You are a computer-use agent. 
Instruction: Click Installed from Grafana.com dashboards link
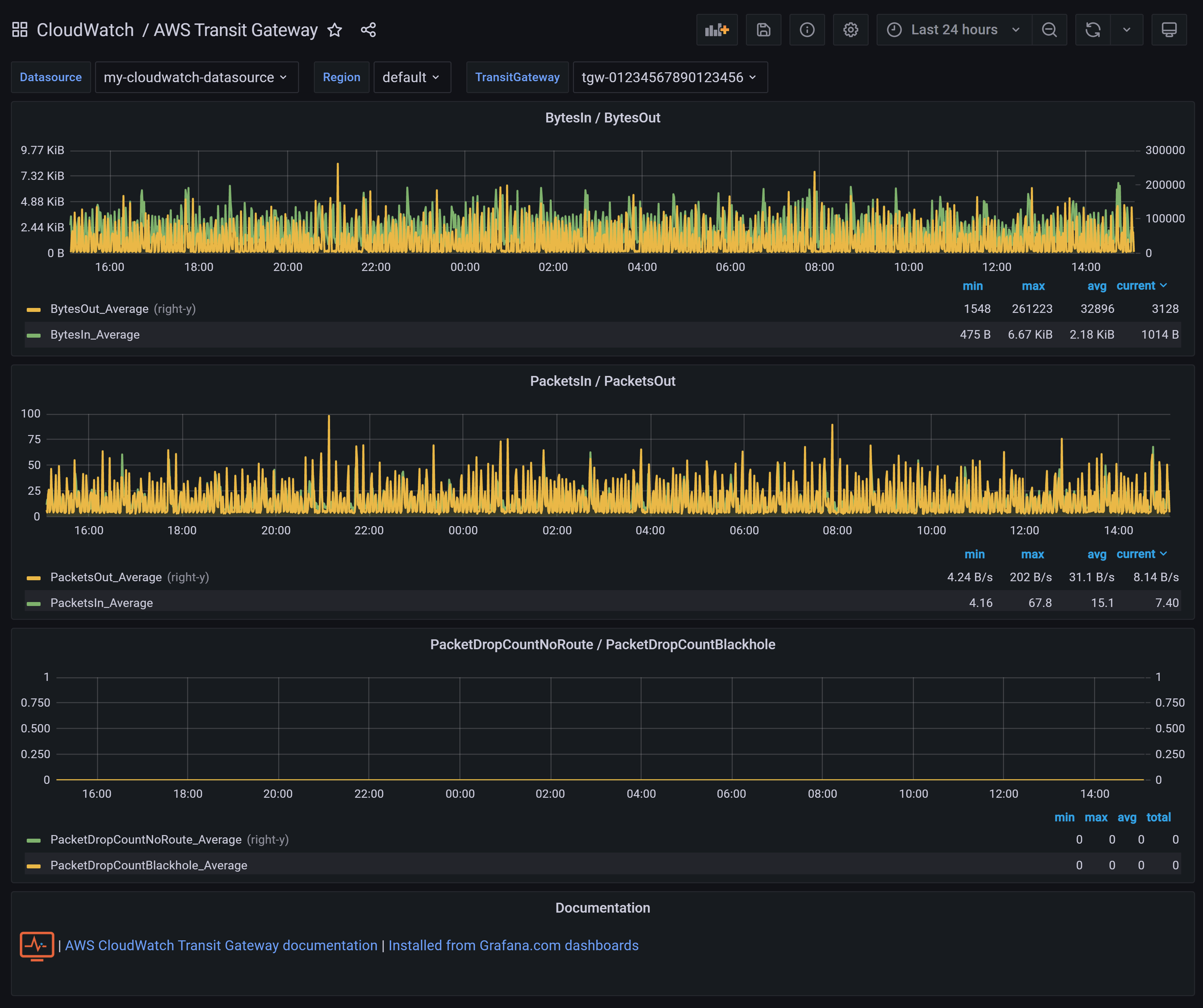coord(513,945)
